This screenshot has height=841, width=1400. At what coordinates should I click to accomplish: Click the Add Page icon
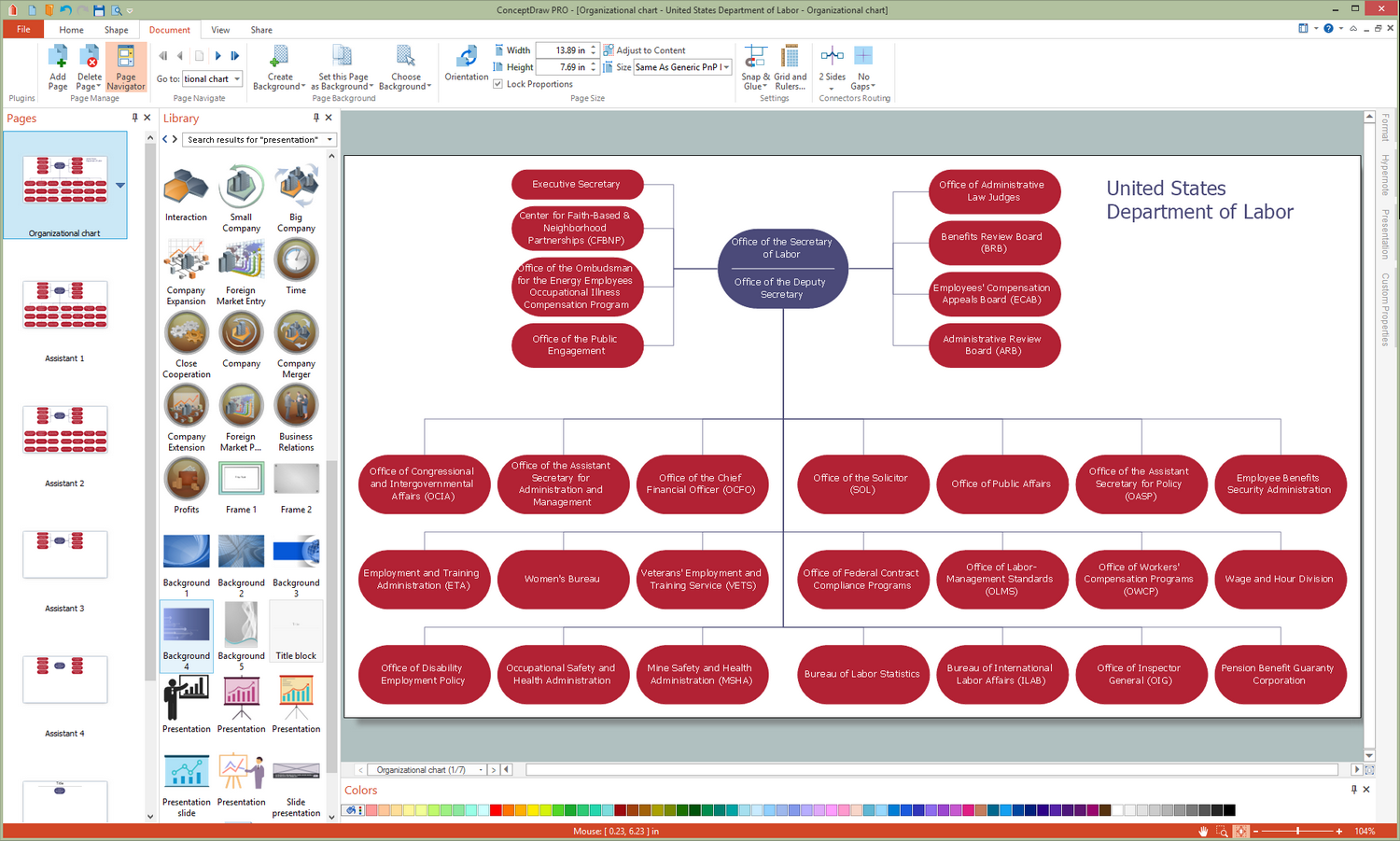point(58,67)
